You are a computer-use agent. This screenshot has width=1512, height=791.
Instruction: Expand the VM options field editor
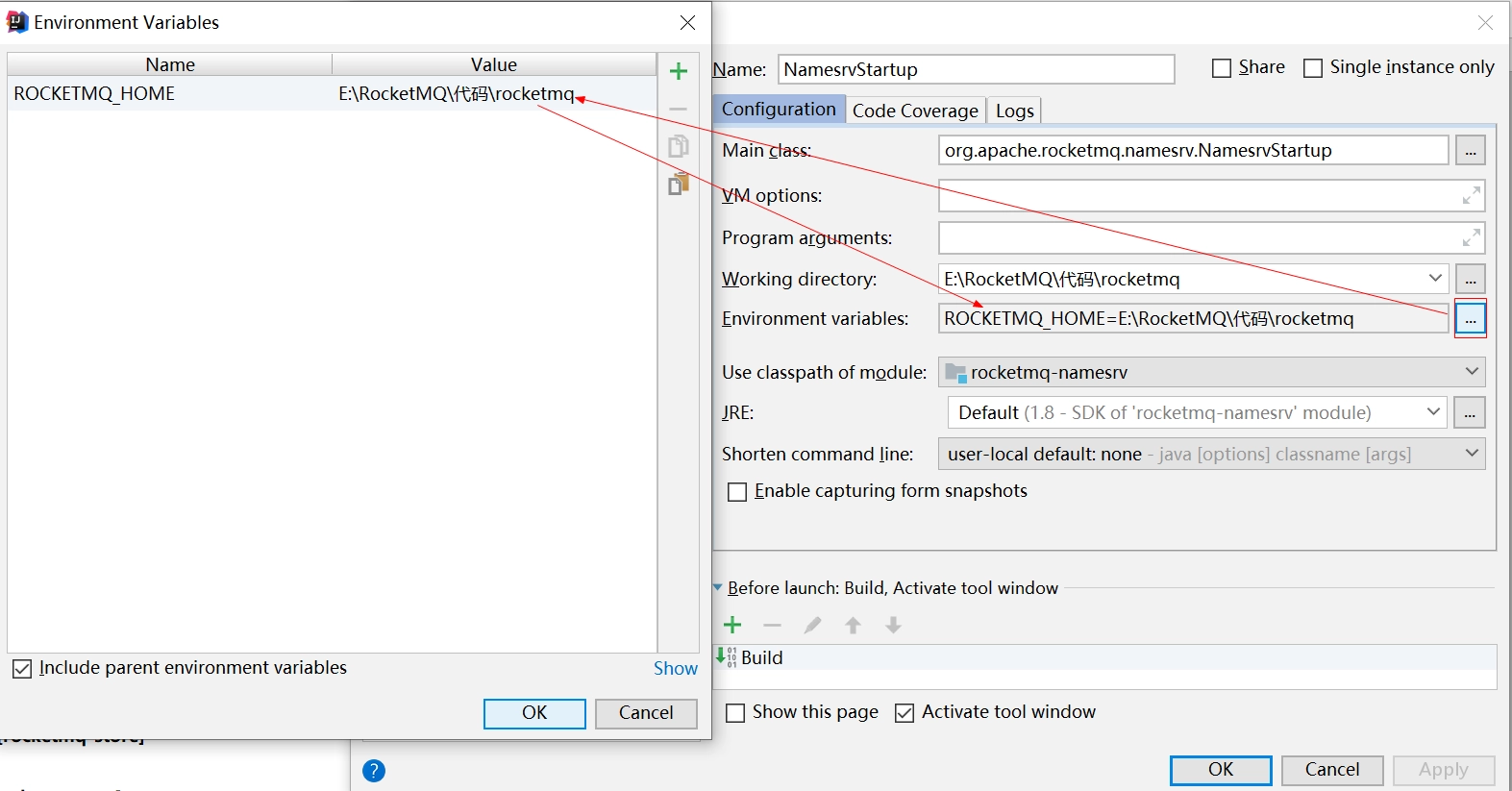[1471, 196]
